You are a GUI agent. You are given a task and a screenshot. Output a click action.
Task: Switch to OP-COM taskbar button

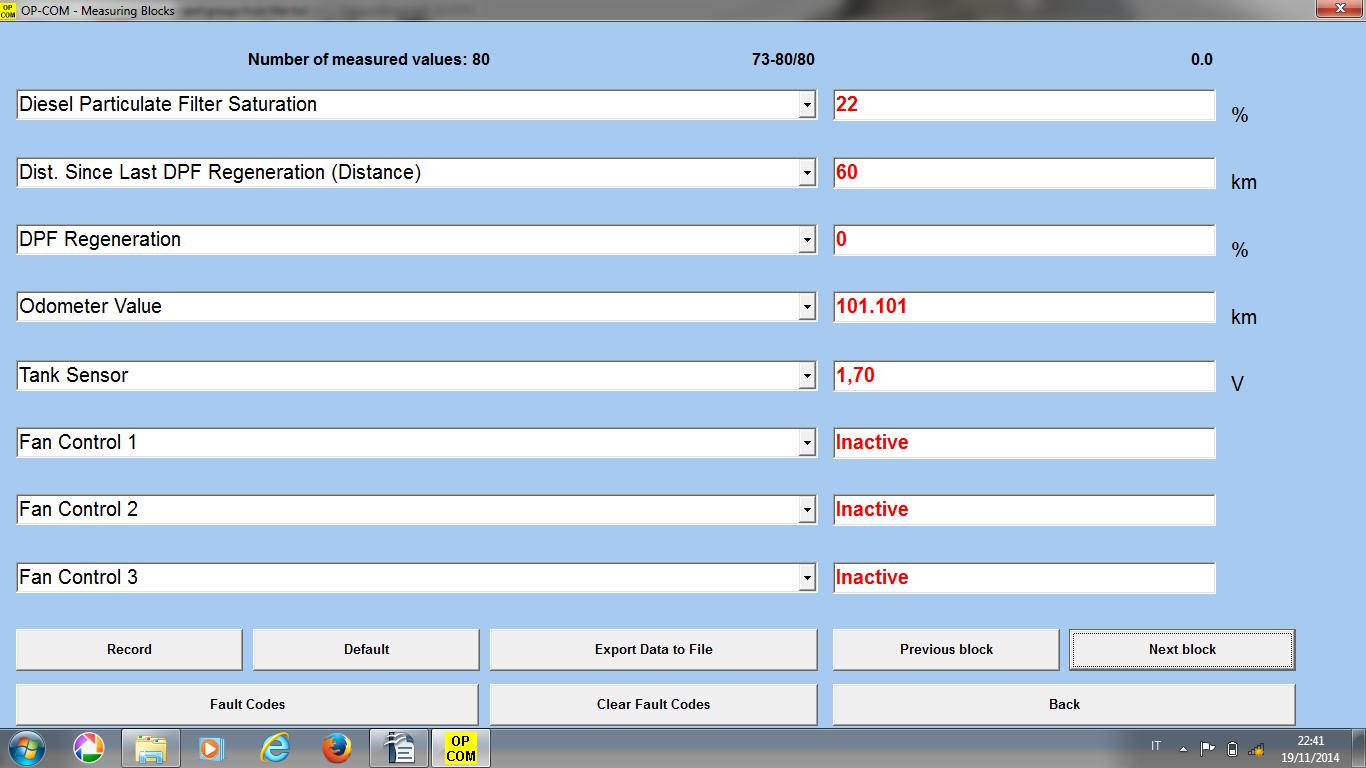[x=461, y=748]
